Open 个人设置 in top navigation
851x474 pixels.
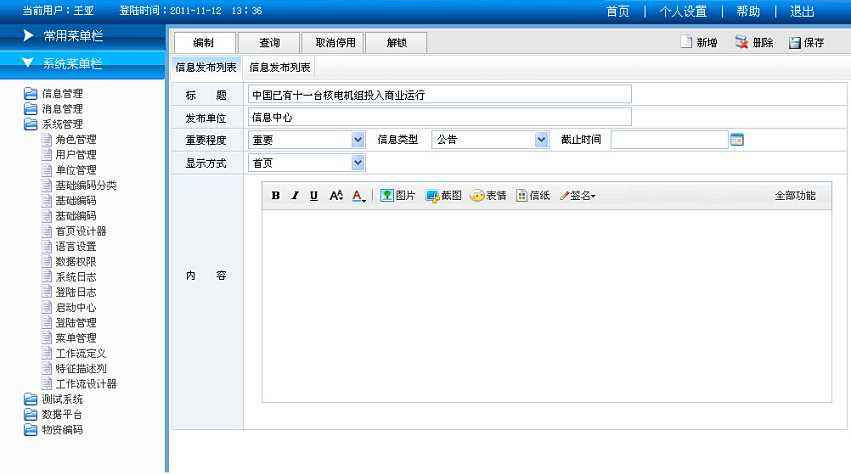click(683, 11)
